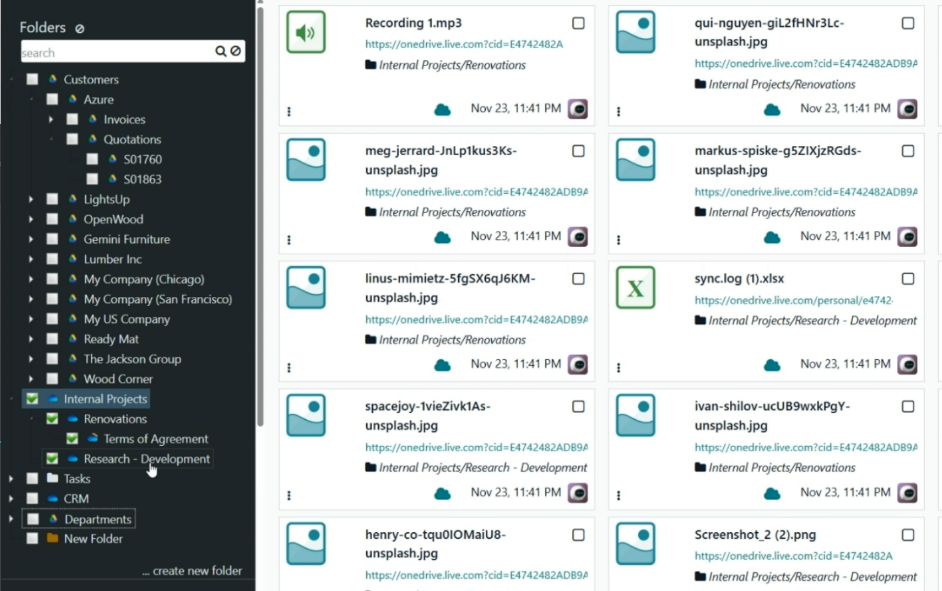The width and height of the screenshot is (942, 591).
Task: Expand the Tasks folder node
Action: point(11,479)
